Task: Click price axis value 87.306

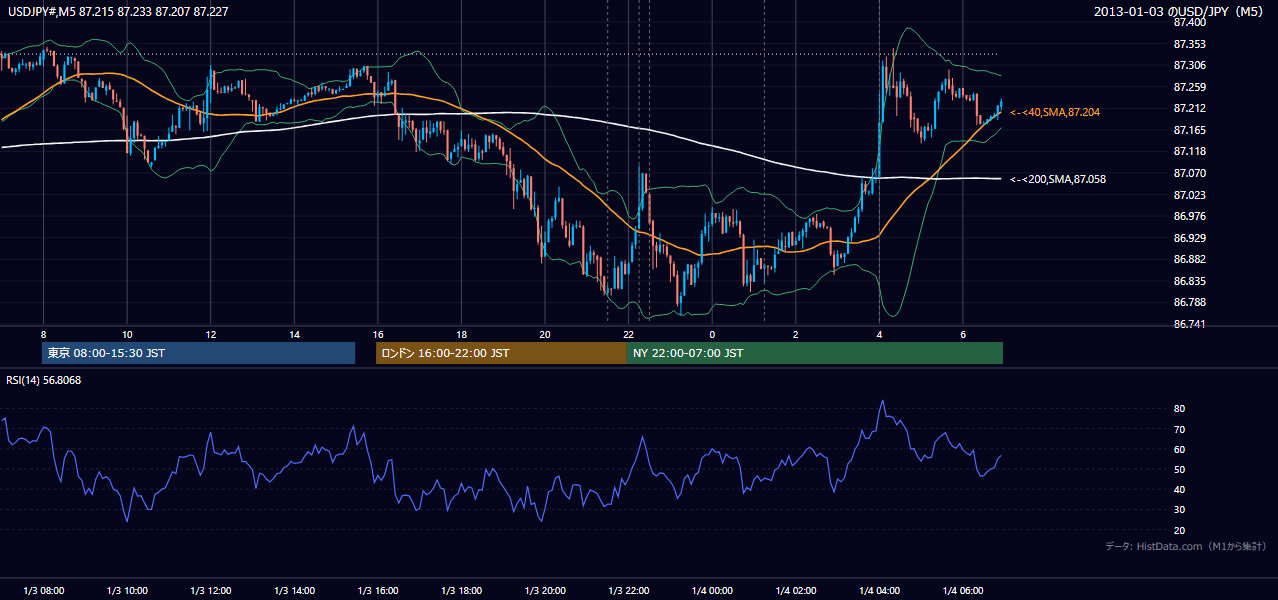Action: point(1189,65)
